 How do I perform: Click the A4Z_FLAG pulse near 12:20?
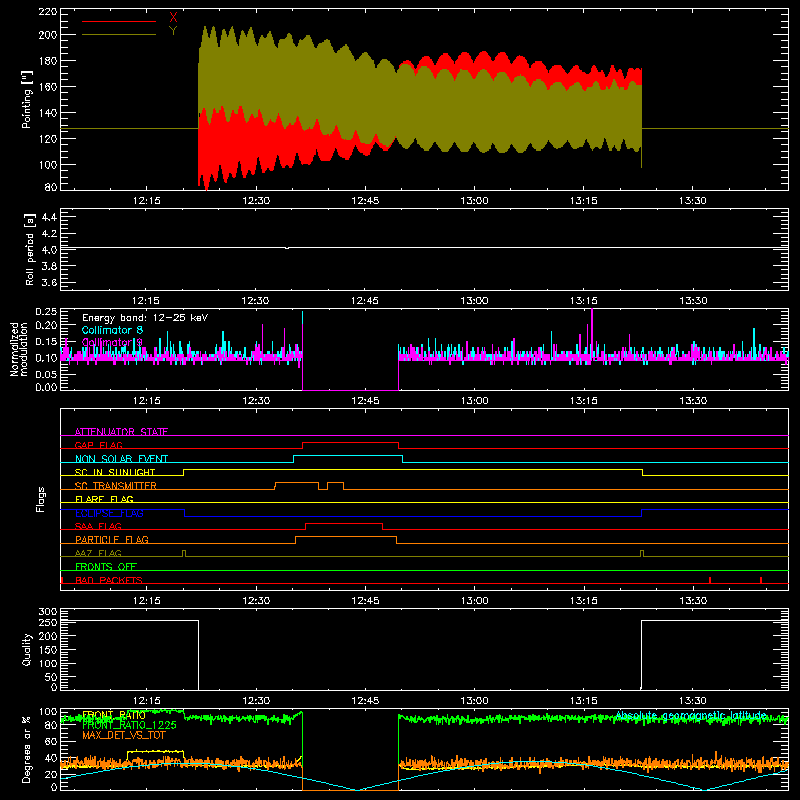point(184,554)
